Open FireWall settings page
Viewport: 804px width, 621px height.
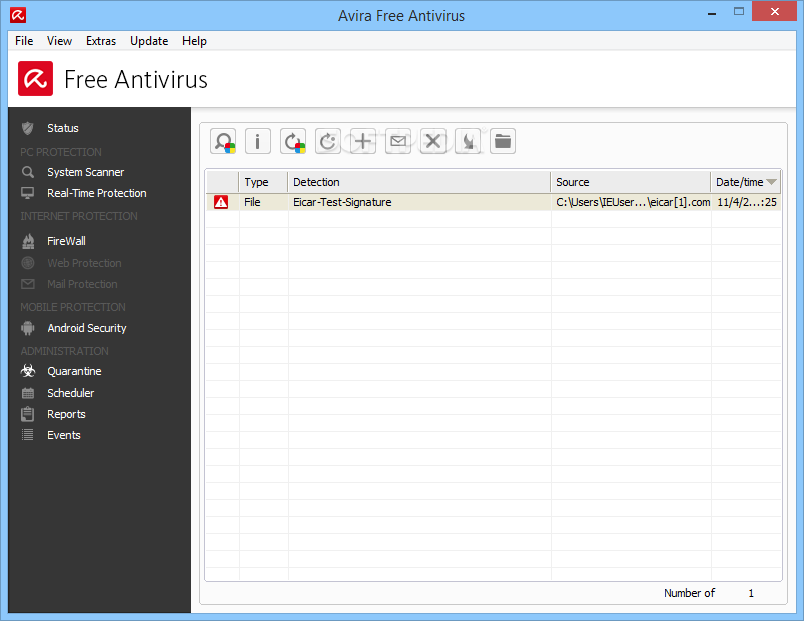click(66, 241)
